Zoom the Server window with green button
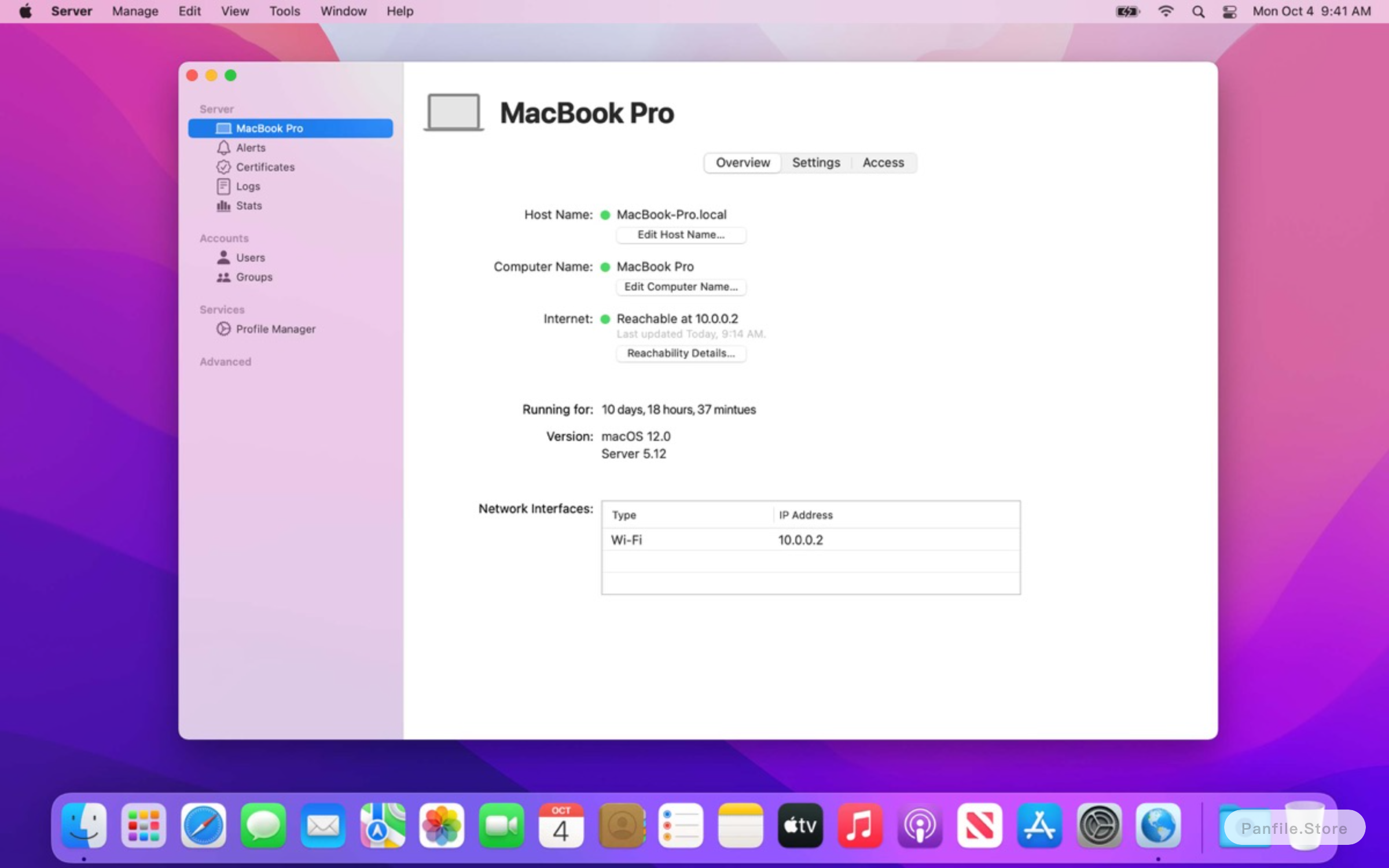Image resolution: width=1389 pixels, height=868 pixels. click(x=230, y=75)
